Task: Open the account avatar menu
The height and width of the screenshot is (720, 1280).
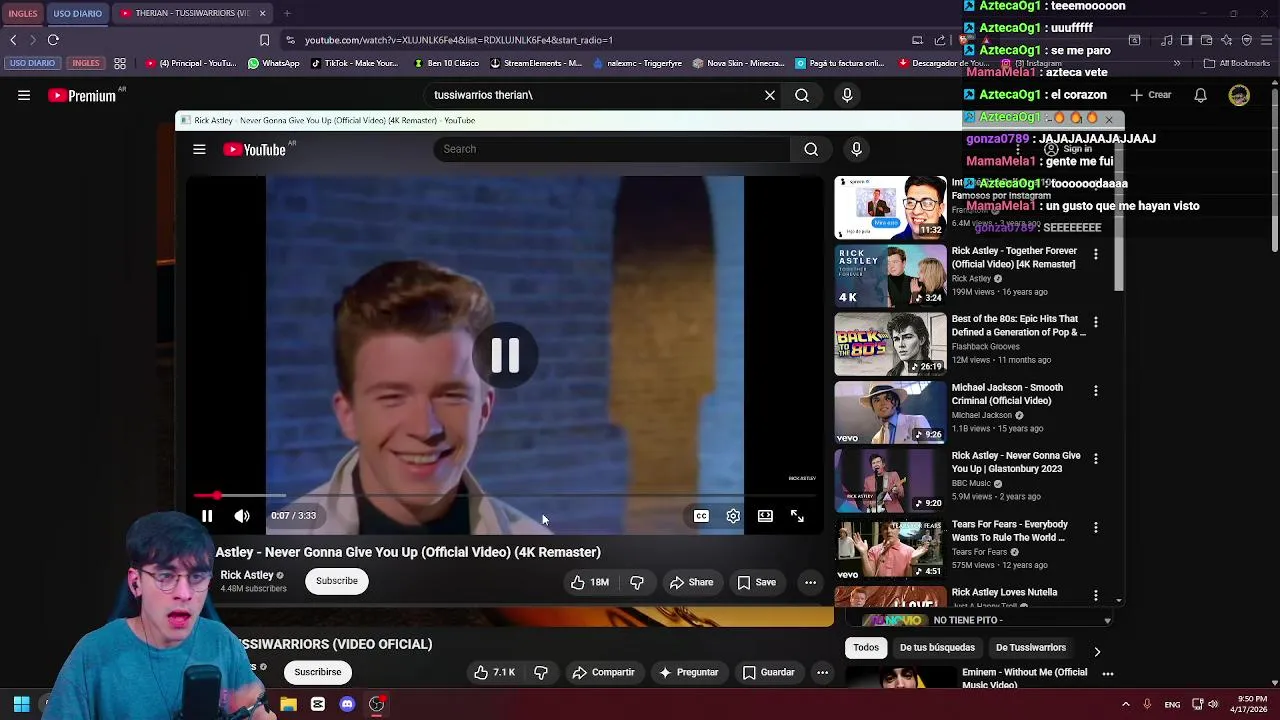Action: coord(1239,96)
